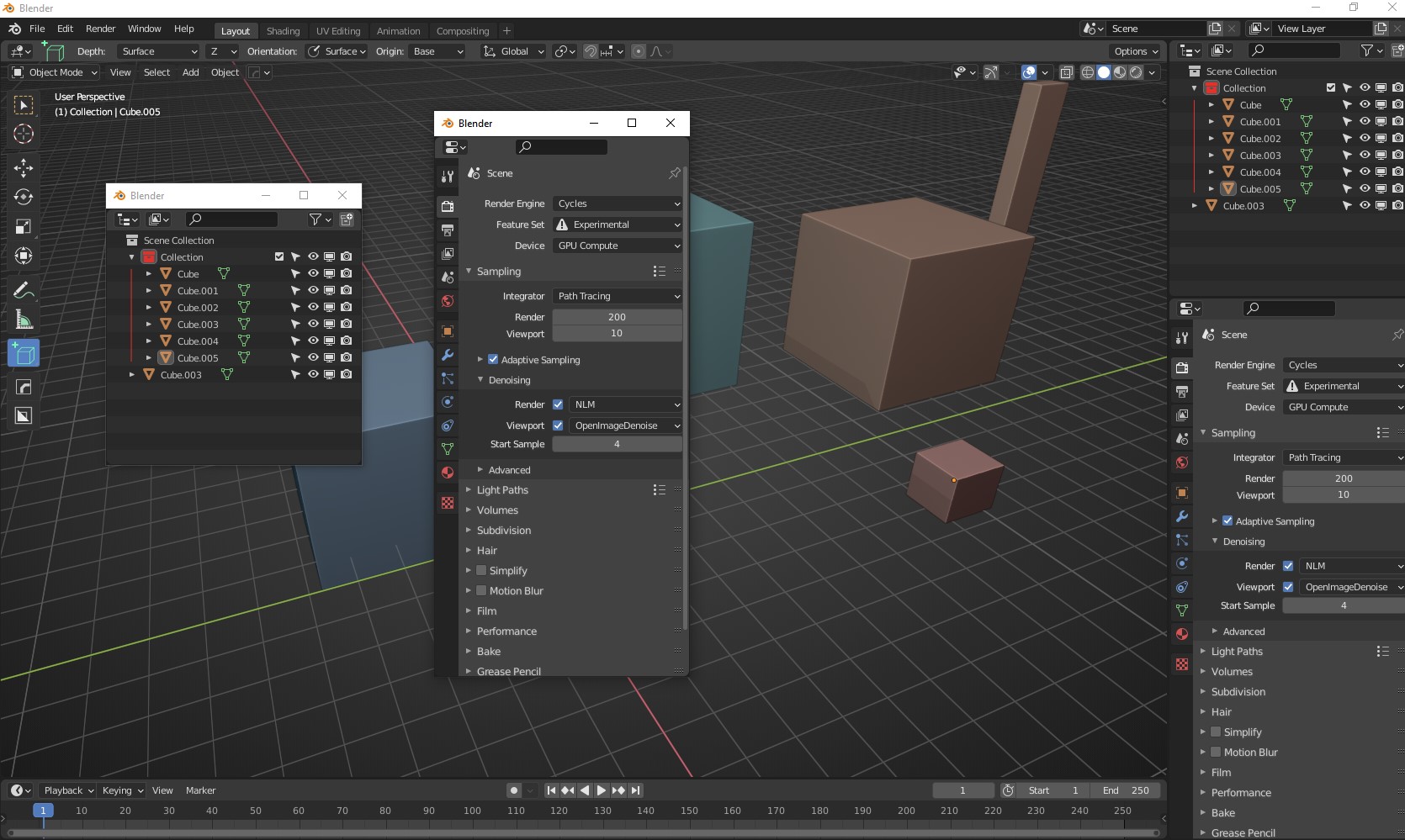Choose the Select Box tool

(24, 105)
